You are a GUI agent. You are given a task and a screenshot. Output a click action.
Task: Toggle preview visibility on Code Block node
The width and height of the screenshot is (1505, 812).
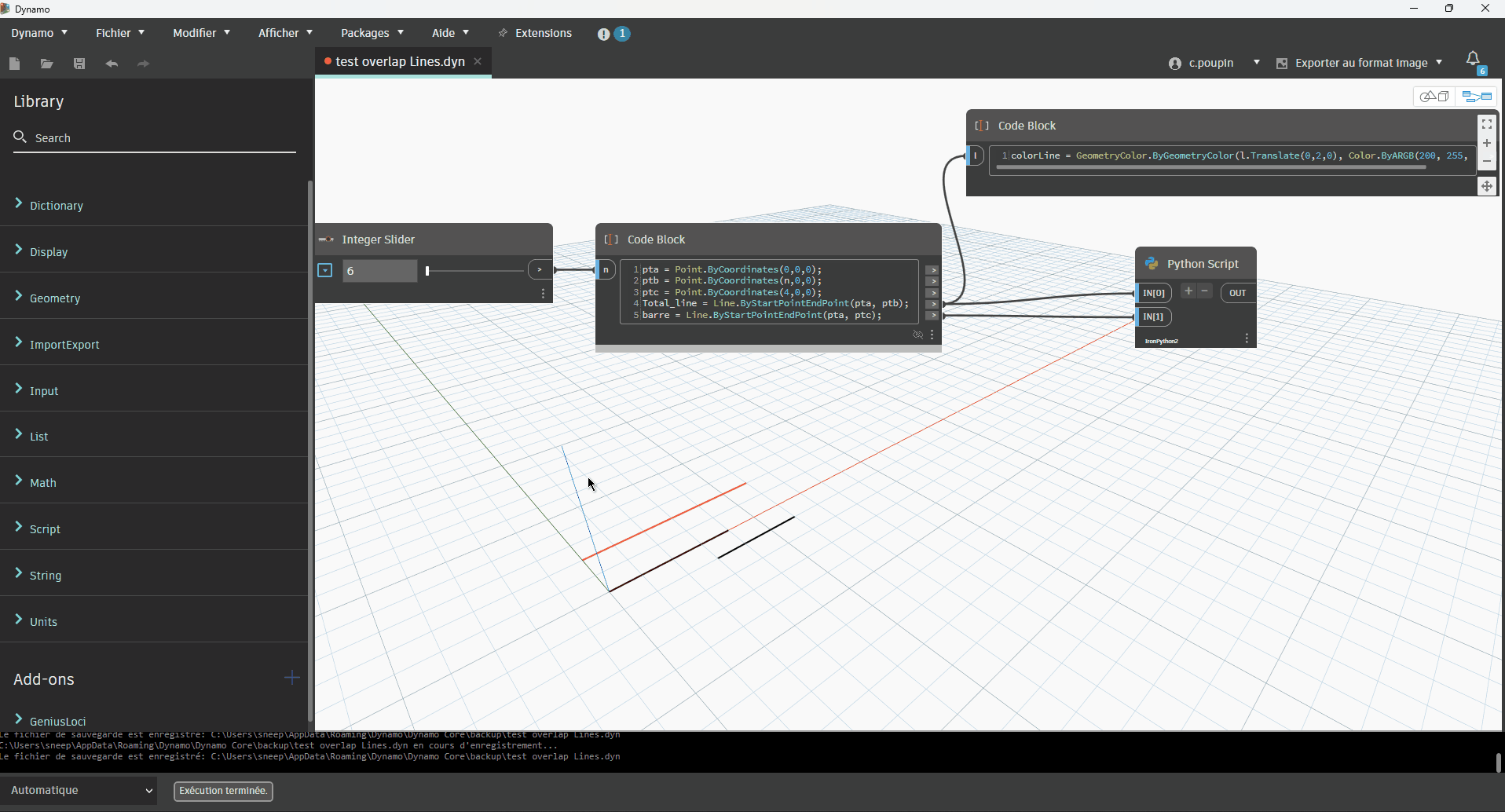[917, 335]
